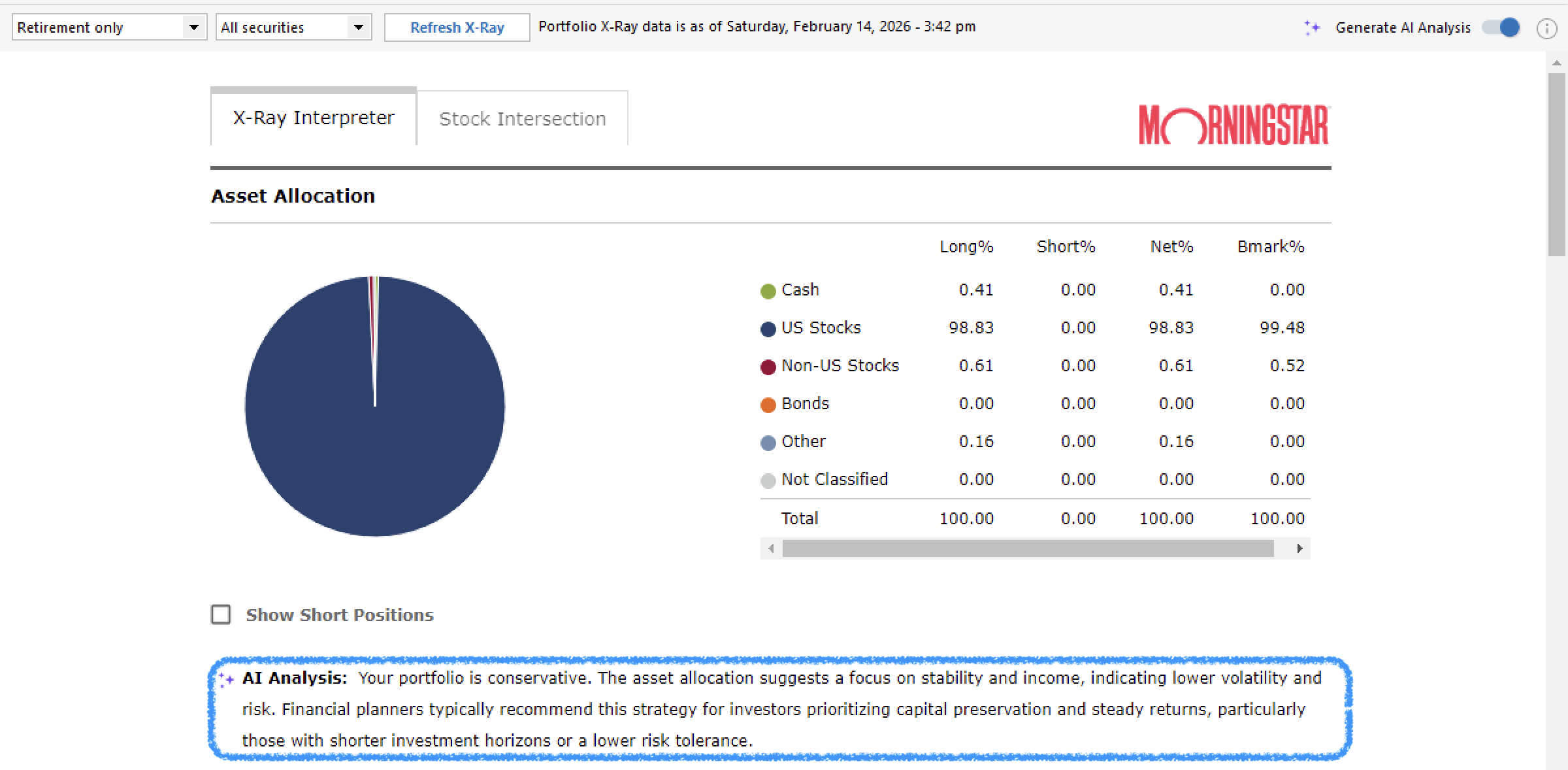Click the Bmark% column header
Viewport: 1568px width, 770px height.
point(1270,246)
